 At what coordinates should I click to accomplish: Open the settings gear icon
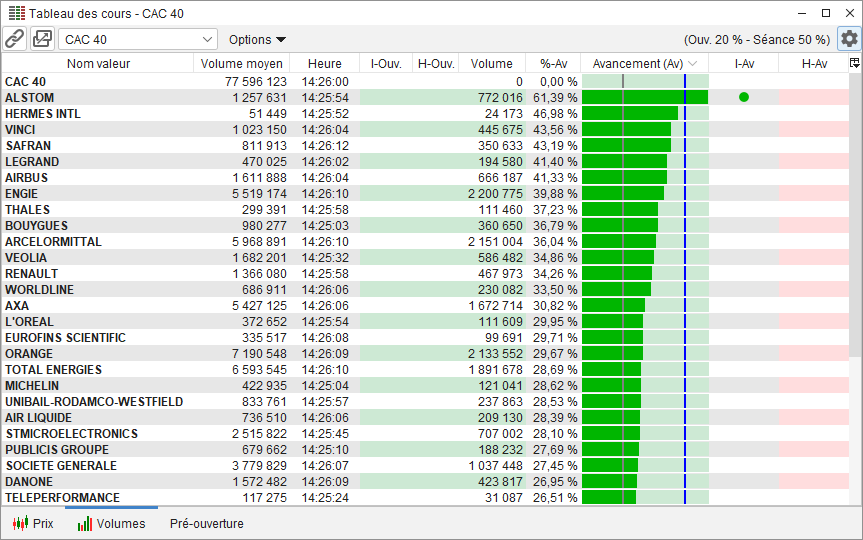pos(849,39)
